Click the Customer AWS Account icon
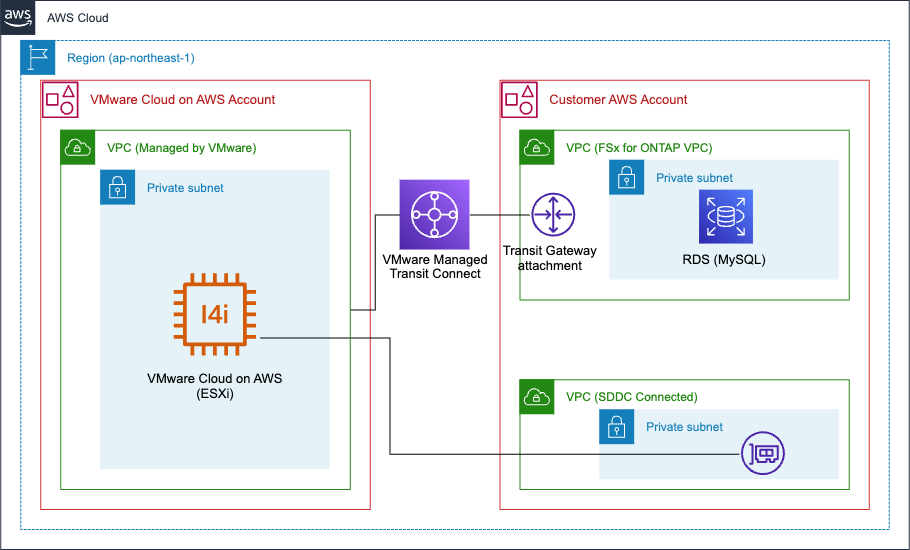 tap(519, 99)
